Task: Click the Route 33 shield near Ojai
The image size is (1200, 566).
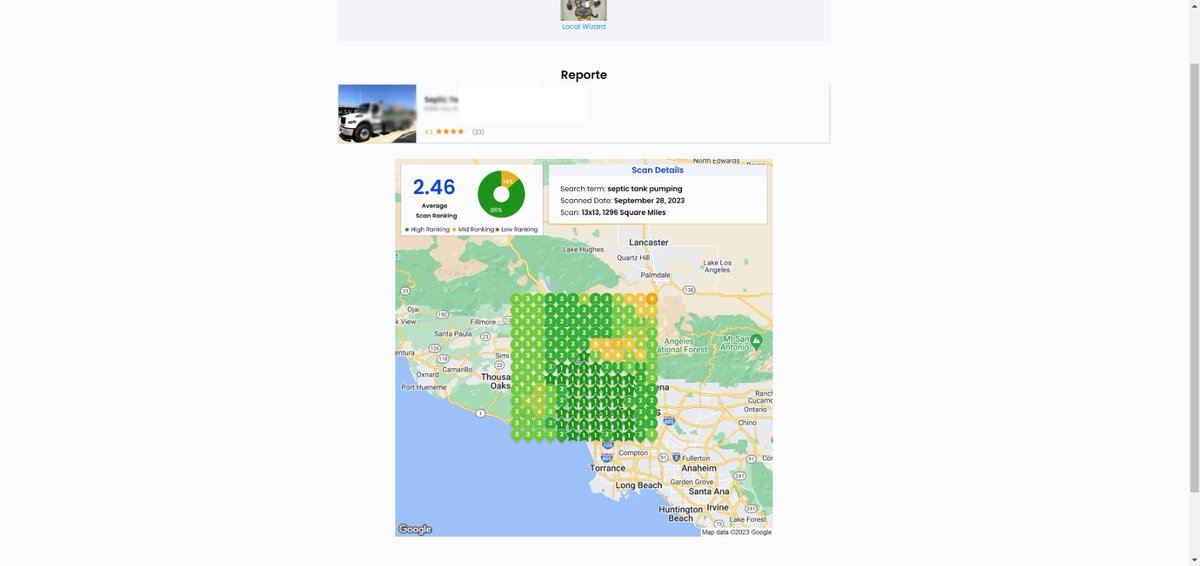Action: pyautogui.click(x=403, y=290)
